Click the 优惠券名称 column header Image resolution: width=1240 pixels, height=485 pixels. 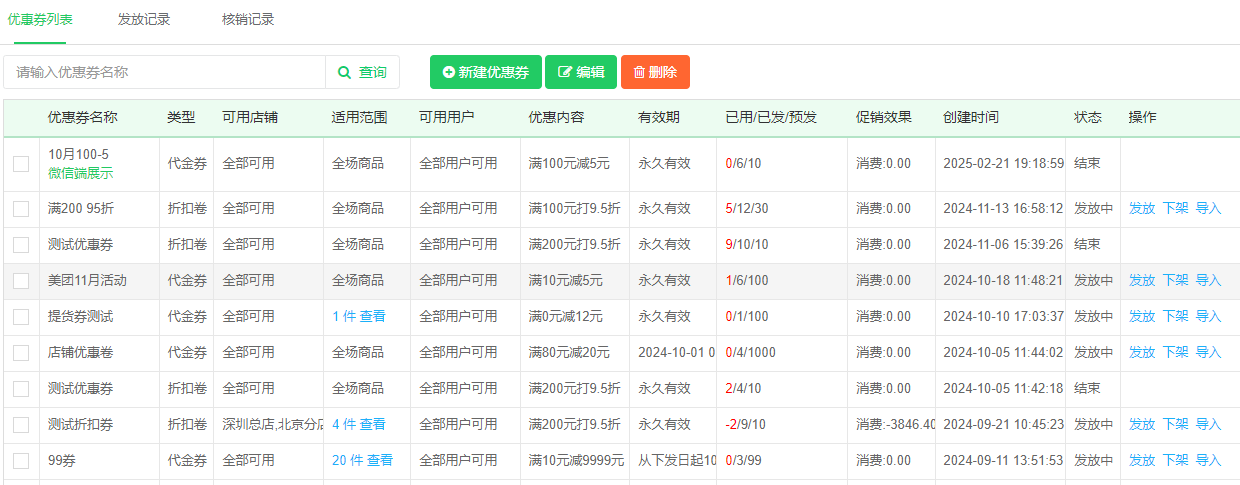coord(83,118)
